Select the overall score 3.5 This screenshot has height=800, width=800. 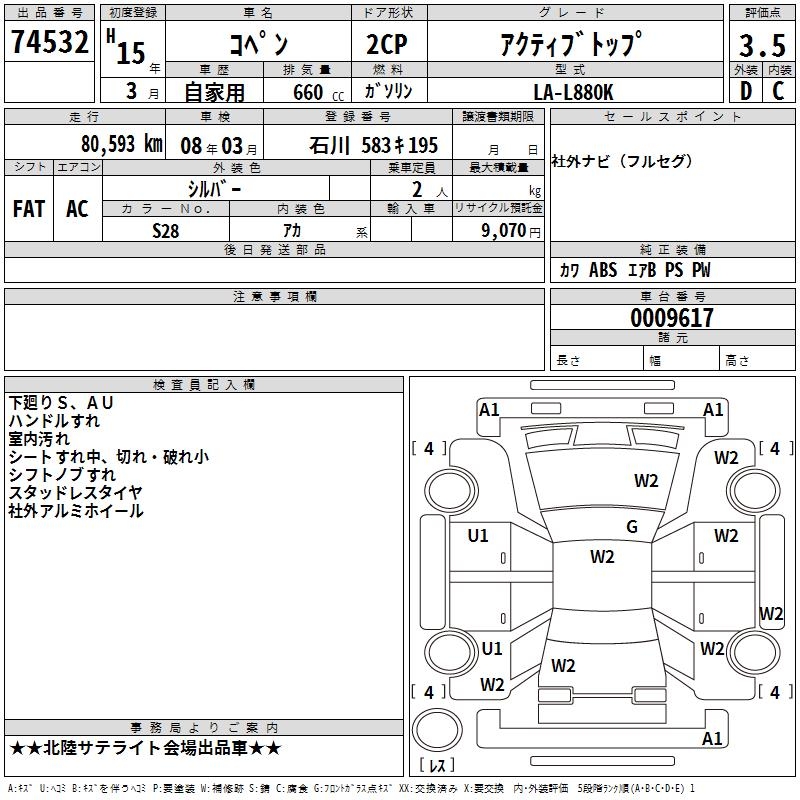click(x=762, y=45)
